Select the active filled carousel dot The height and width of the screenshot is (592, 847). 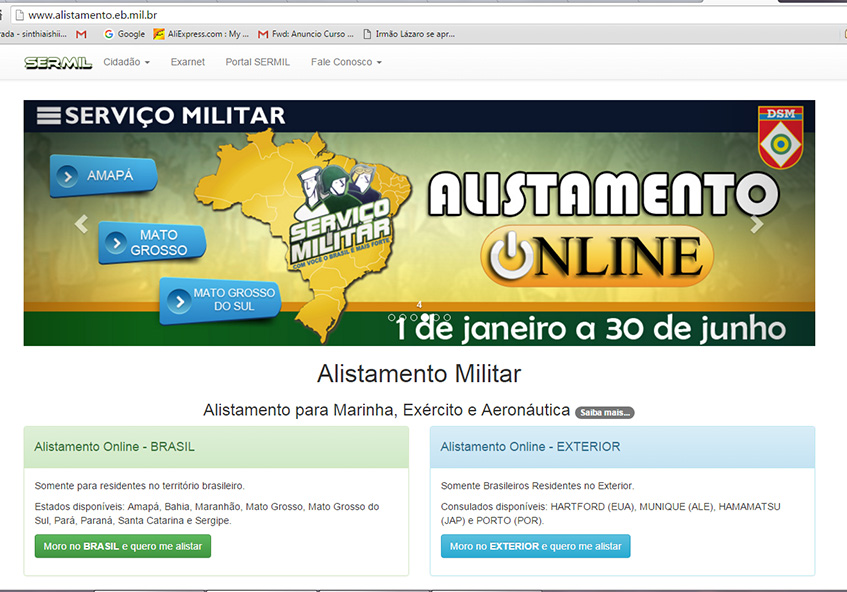point(424,317)
